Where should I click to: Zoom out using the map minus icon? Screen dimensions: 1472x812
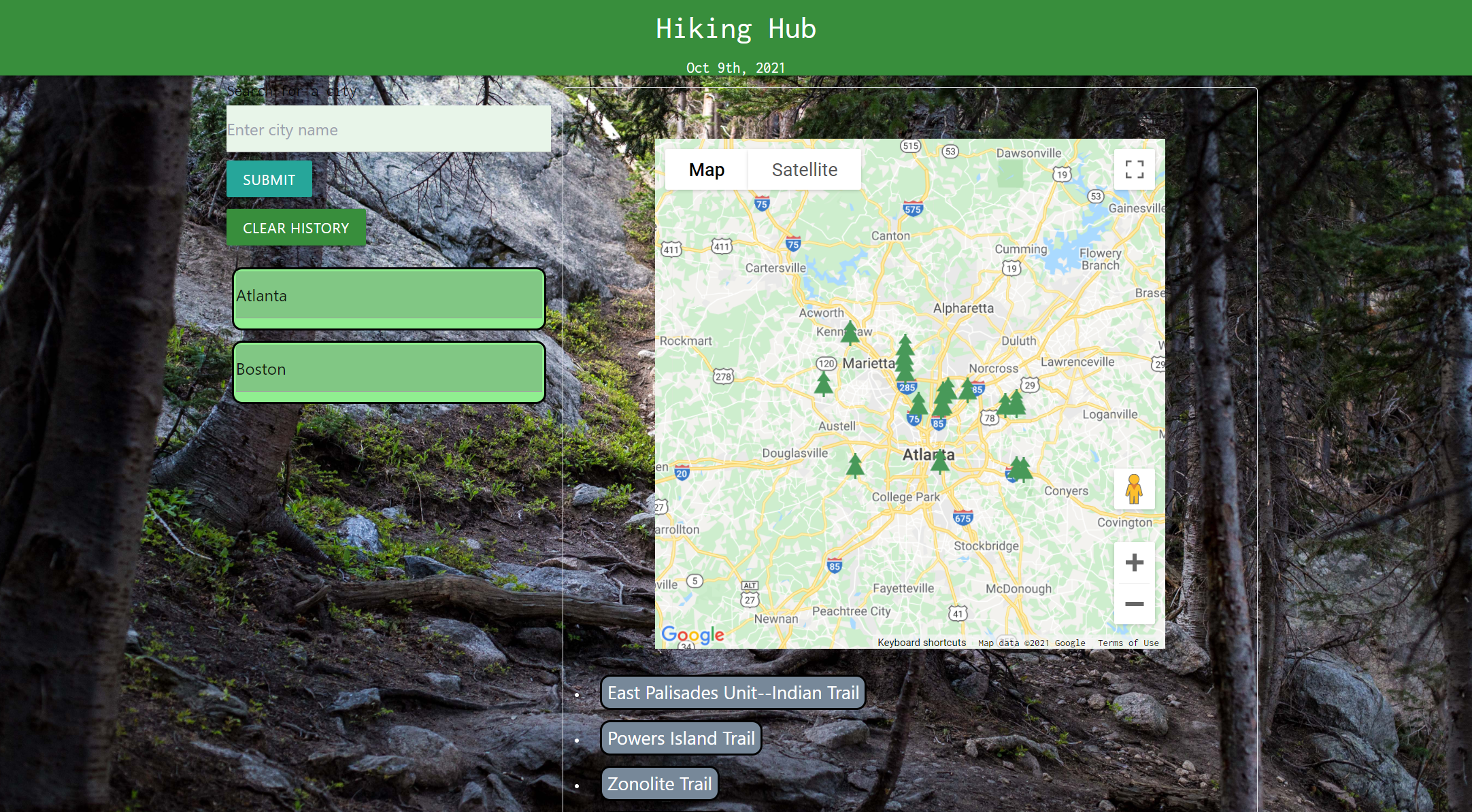[1133, 604]
